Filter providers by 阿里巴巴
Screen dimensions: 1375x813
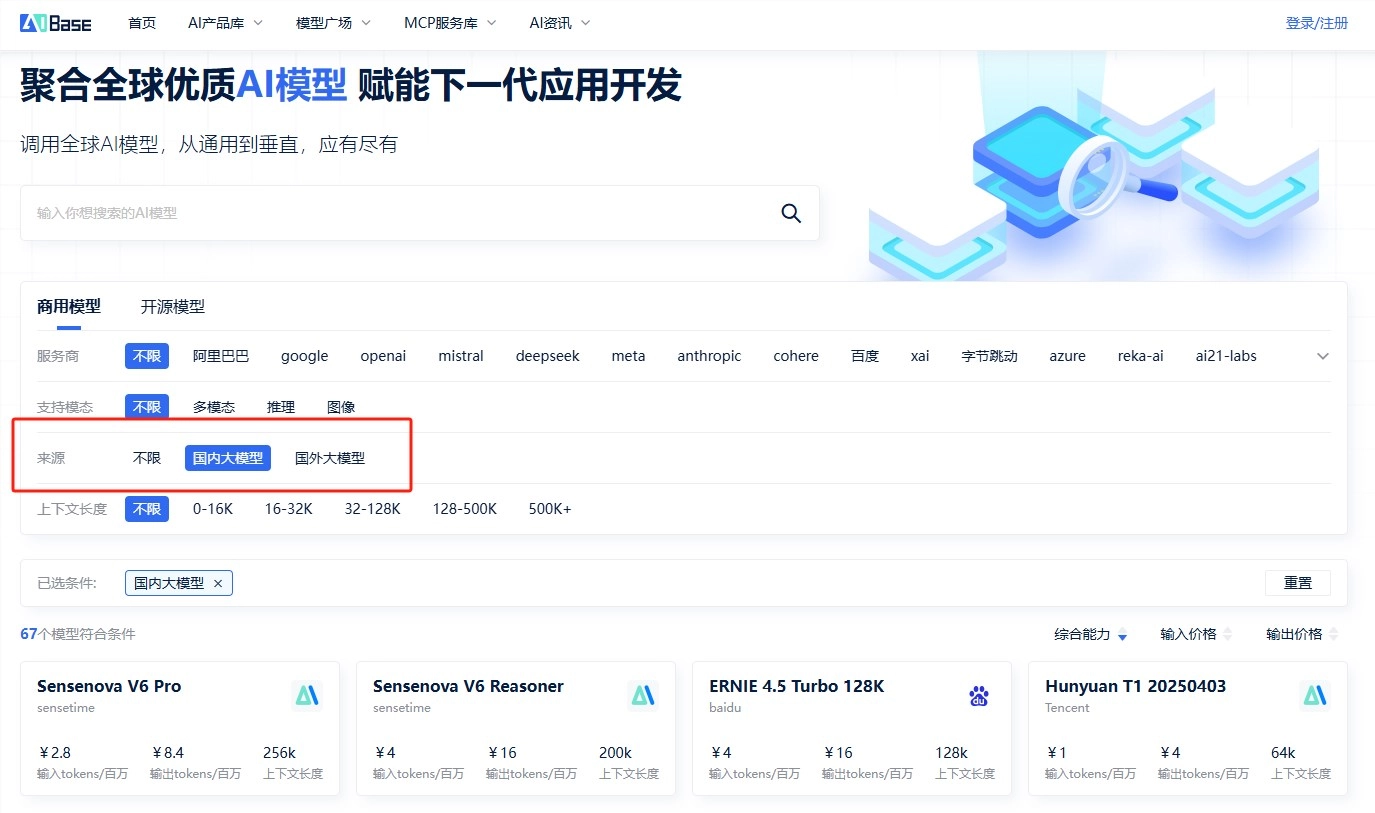(221, 356)
